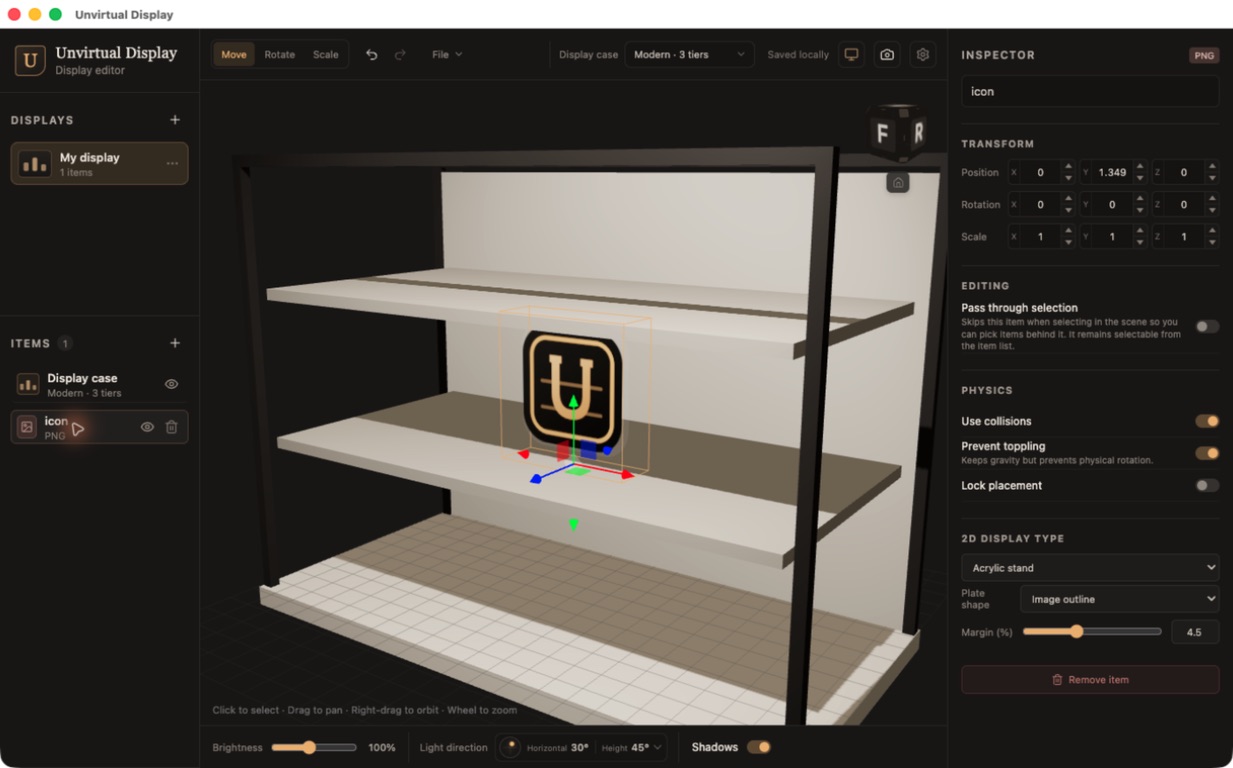Enable Pass through selection toggle
Viewport: 1233px width, 768px height.
(1207, 326)
